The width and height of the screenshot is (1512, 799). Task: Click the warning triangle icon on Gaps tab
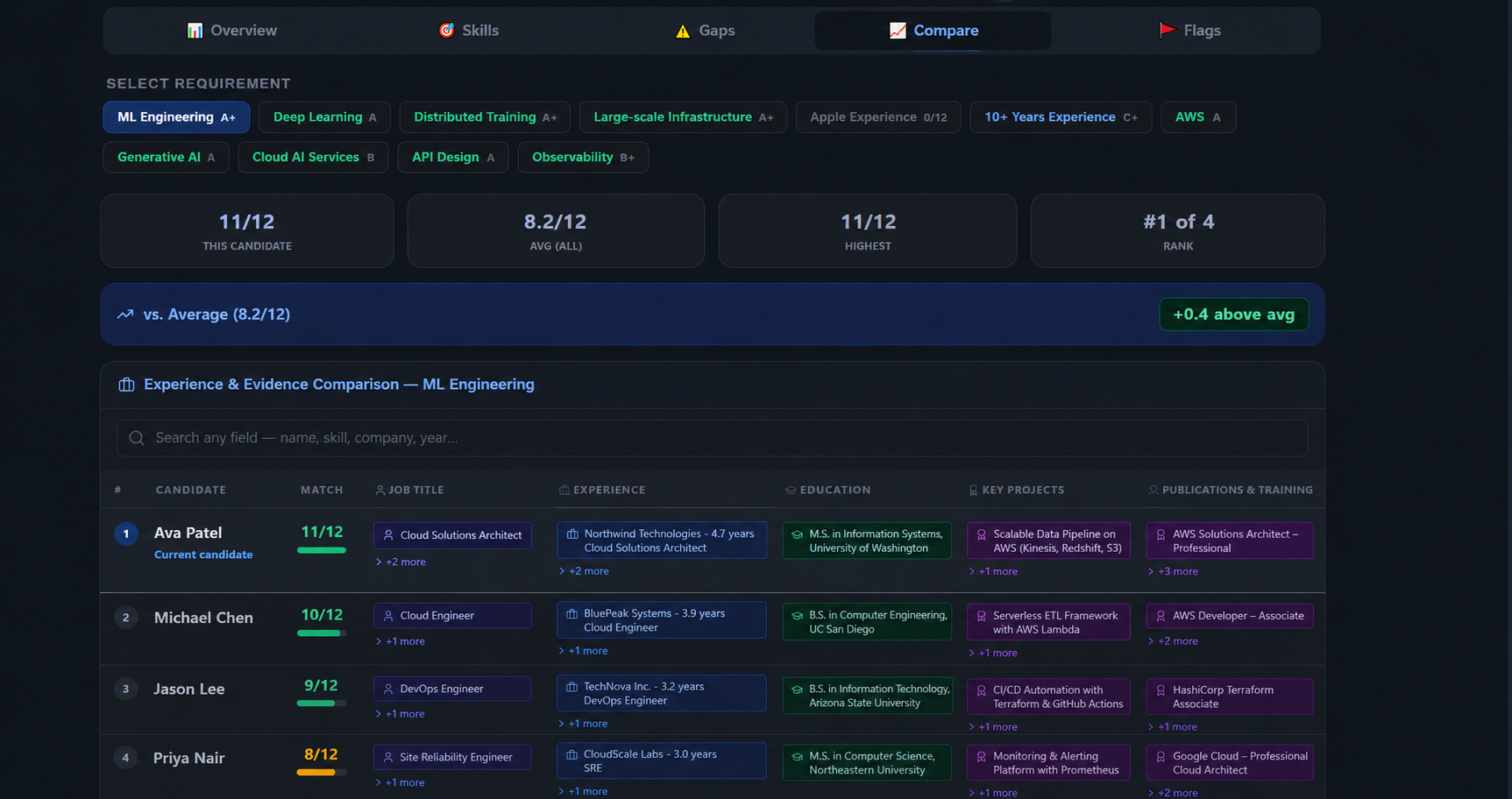pos(683,31)
